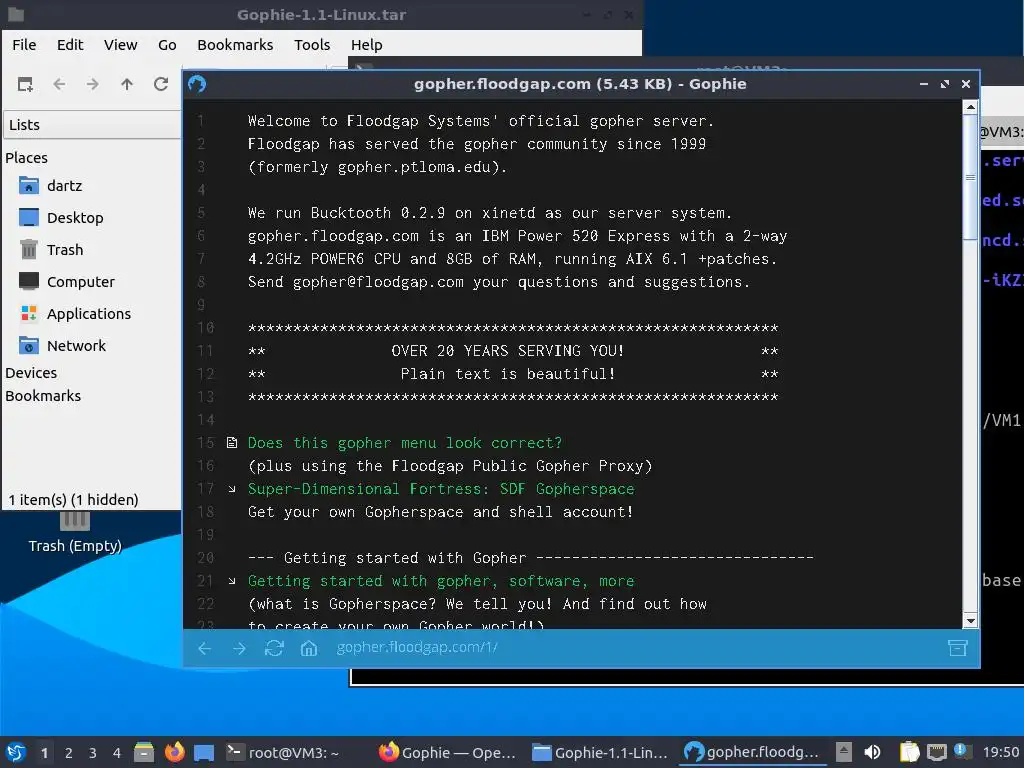Click the '1 item(s) (1 hidden)' status text

pos(73,500)
